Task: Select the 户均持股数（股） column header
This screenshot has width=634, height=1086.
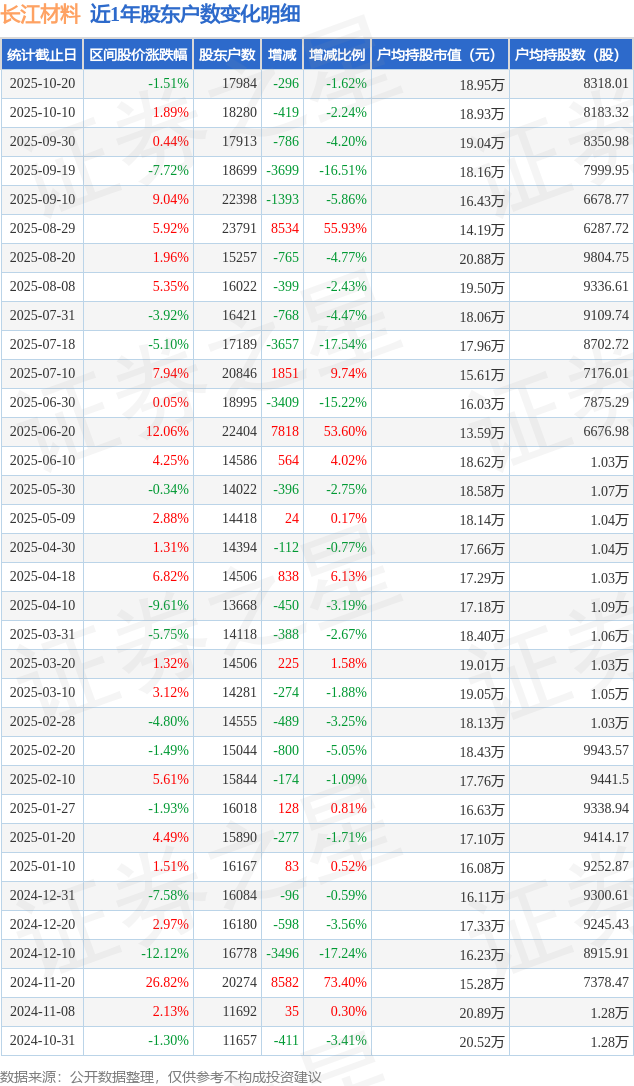Action: pos(571,55)
